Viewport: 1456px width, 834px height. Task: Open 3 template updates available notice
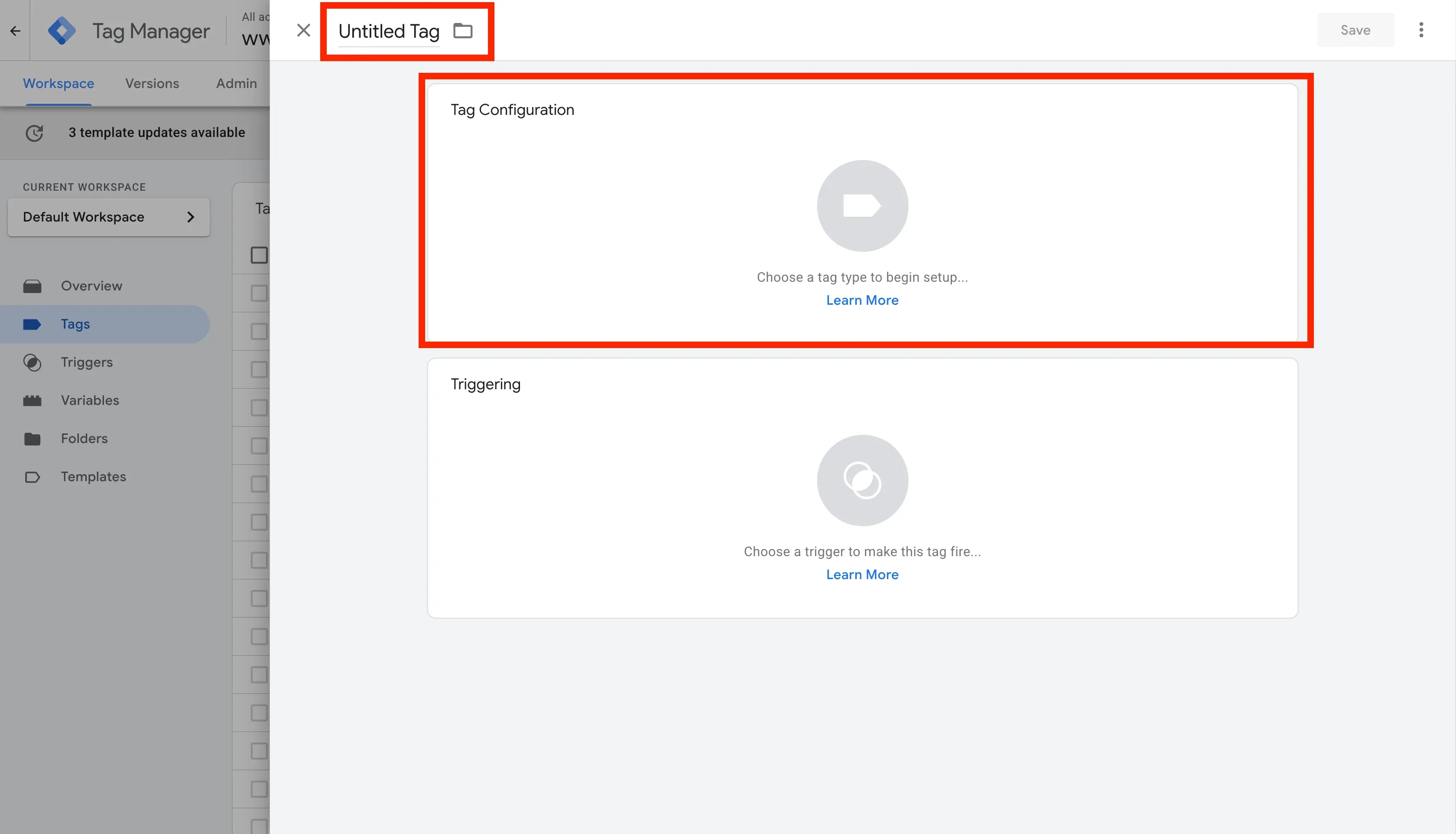coord(157,132)
